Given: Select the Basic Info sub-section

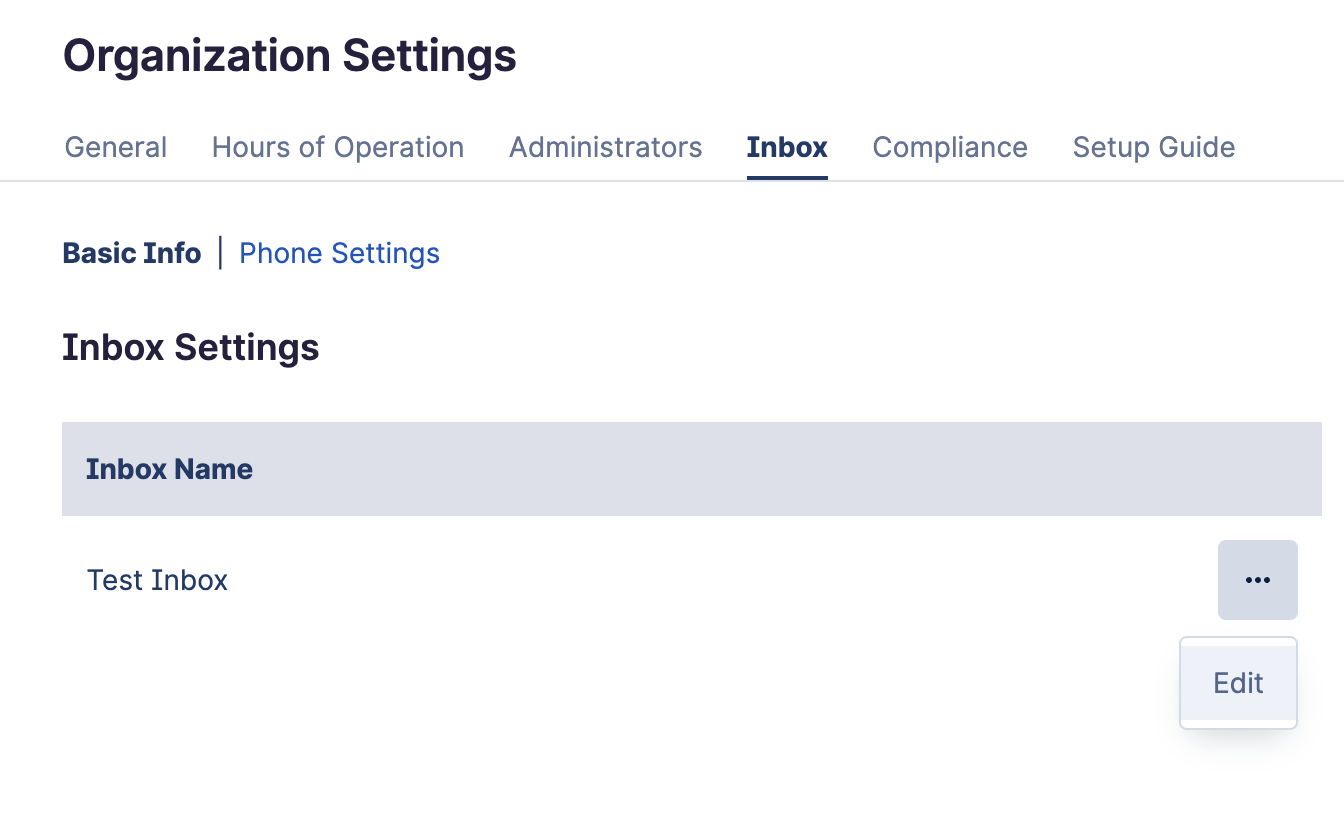Looking at the screenshot, I should 132,253.
